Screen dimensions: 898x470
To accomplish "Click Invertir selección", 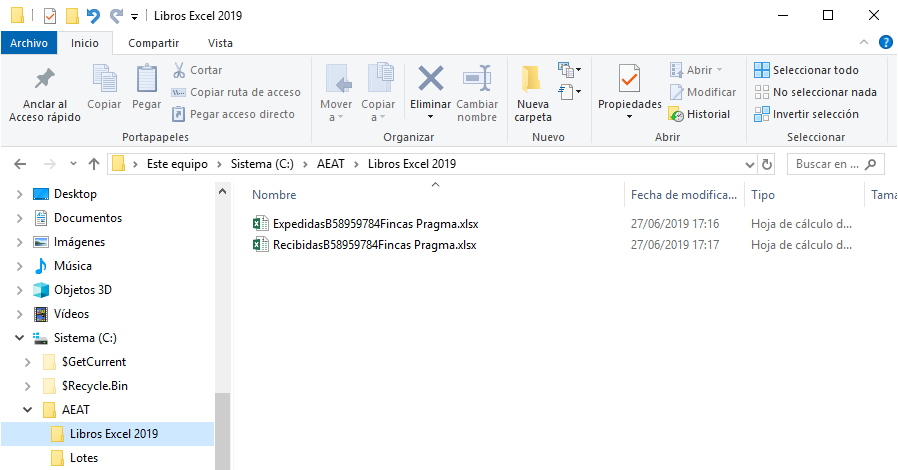I will [x=806, y=114].
